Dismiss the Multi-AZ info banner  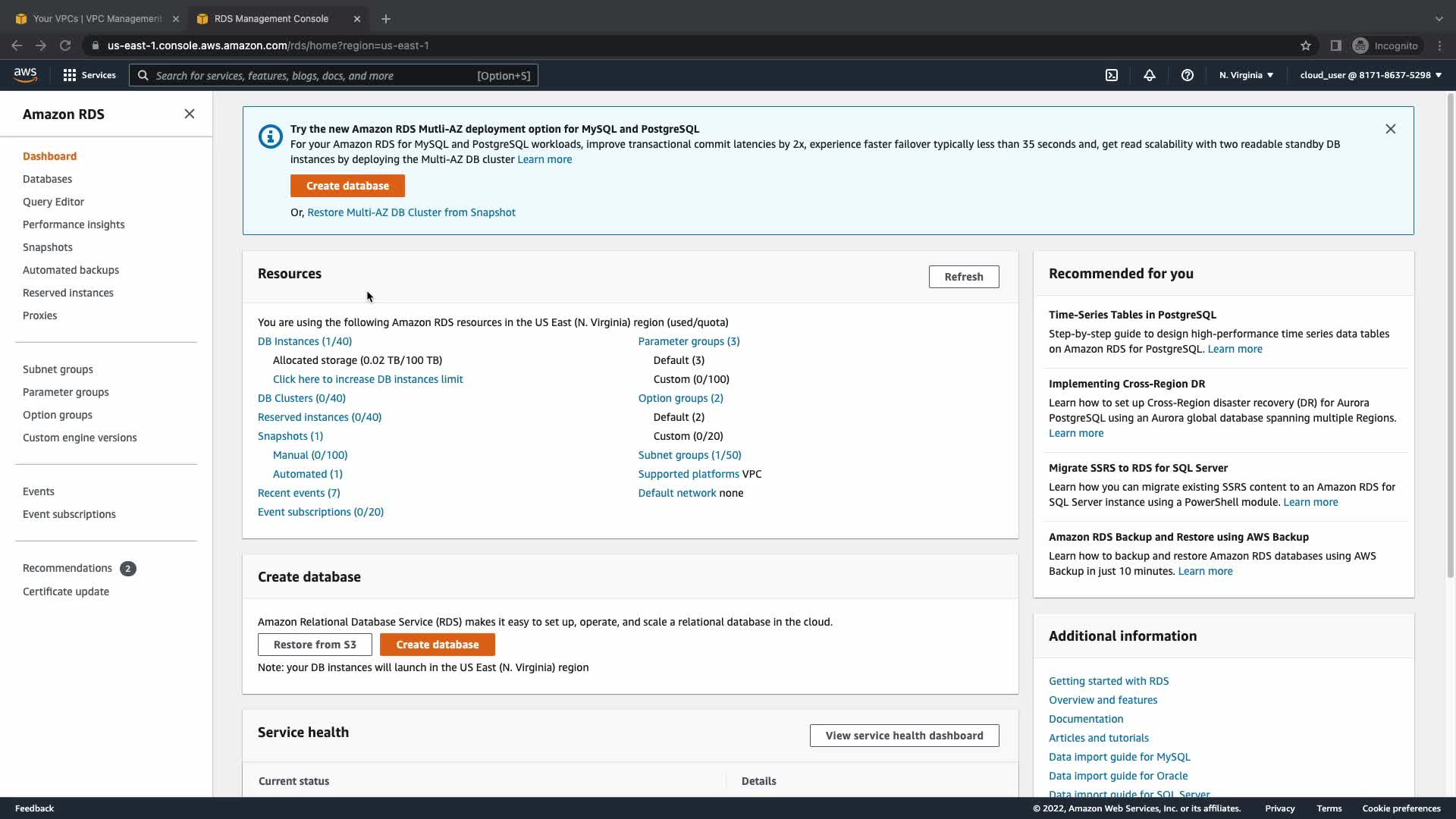pos(1391,129)
